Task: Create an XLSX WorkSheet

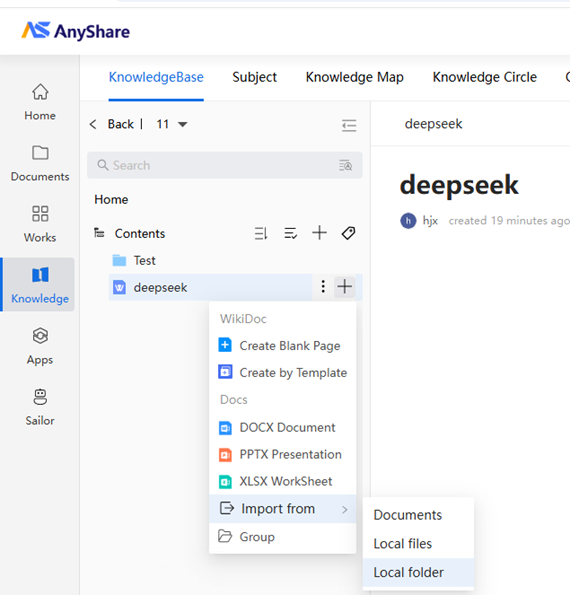Action: pyautogui.click(x=282, y=482)
